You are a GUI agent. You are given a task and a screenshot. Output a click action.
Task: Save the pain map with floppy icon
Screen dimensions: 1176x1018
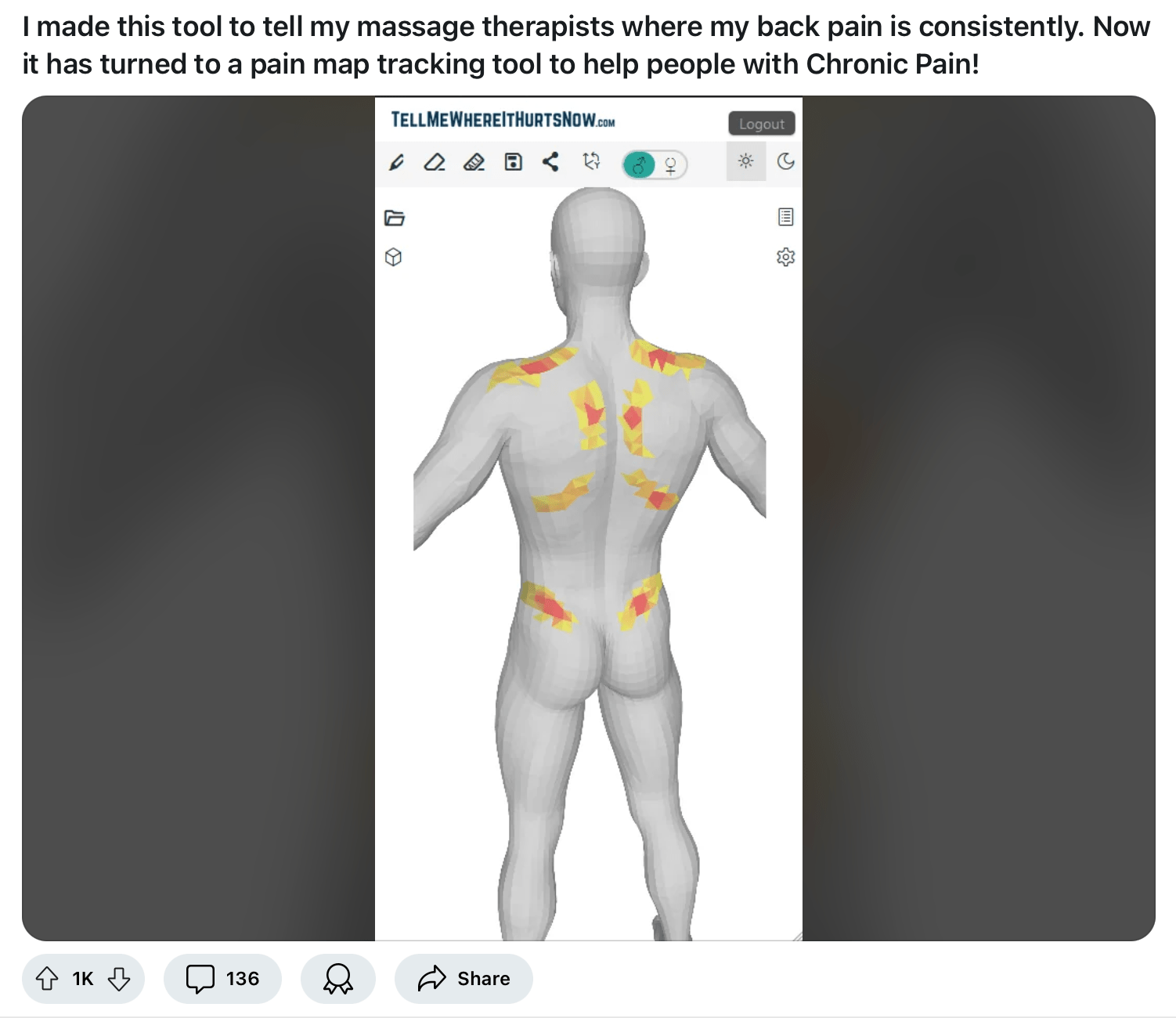(513, 162)
